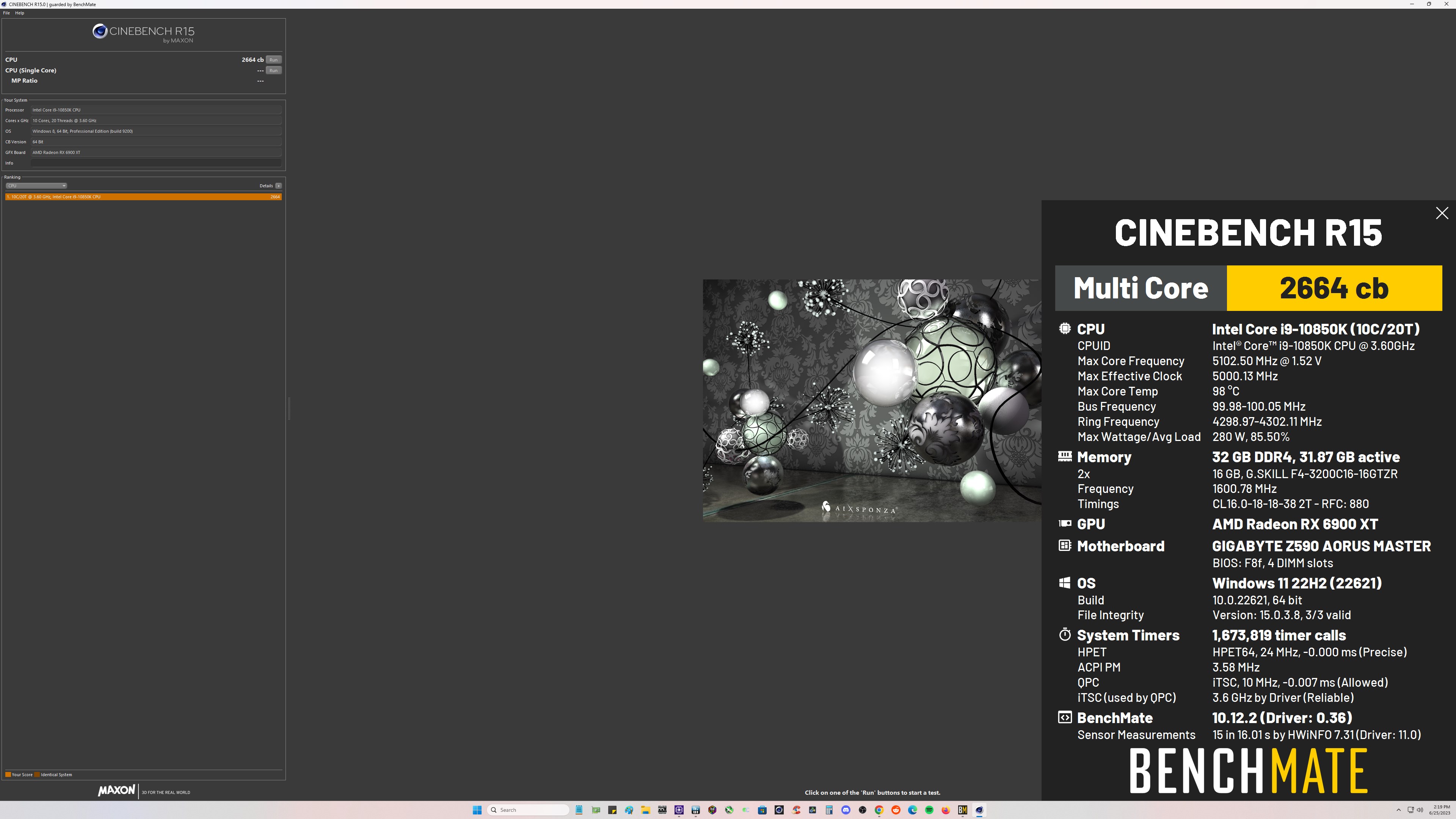The height and width of the screenshot is (819, 1456).
Task: Open Microsoft Edge from the taskbar
Action: pyautogui.click(x=912, y=810)
